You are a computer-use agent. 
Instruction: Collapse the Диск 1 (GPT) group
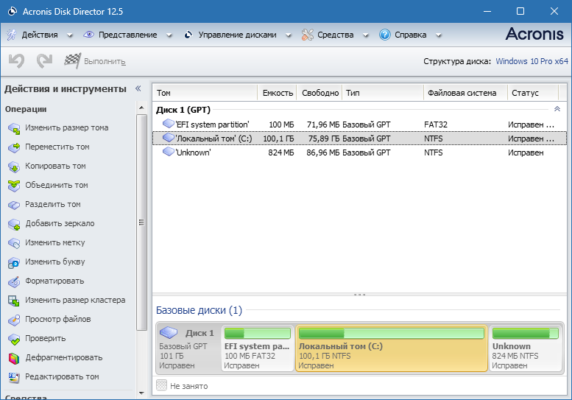[557, 109]
